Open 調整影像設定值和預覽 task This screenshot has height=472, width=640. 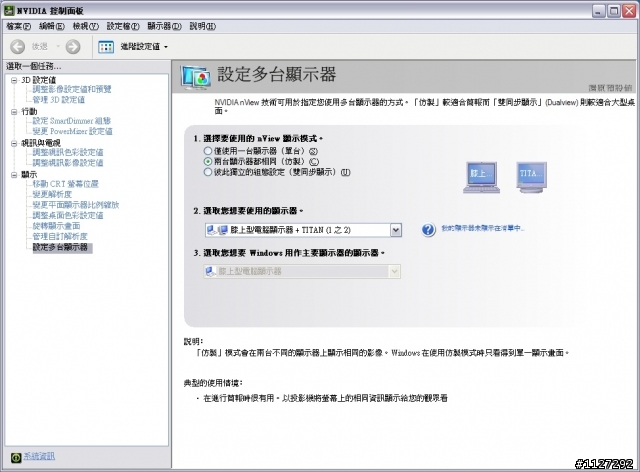point(72,89)
